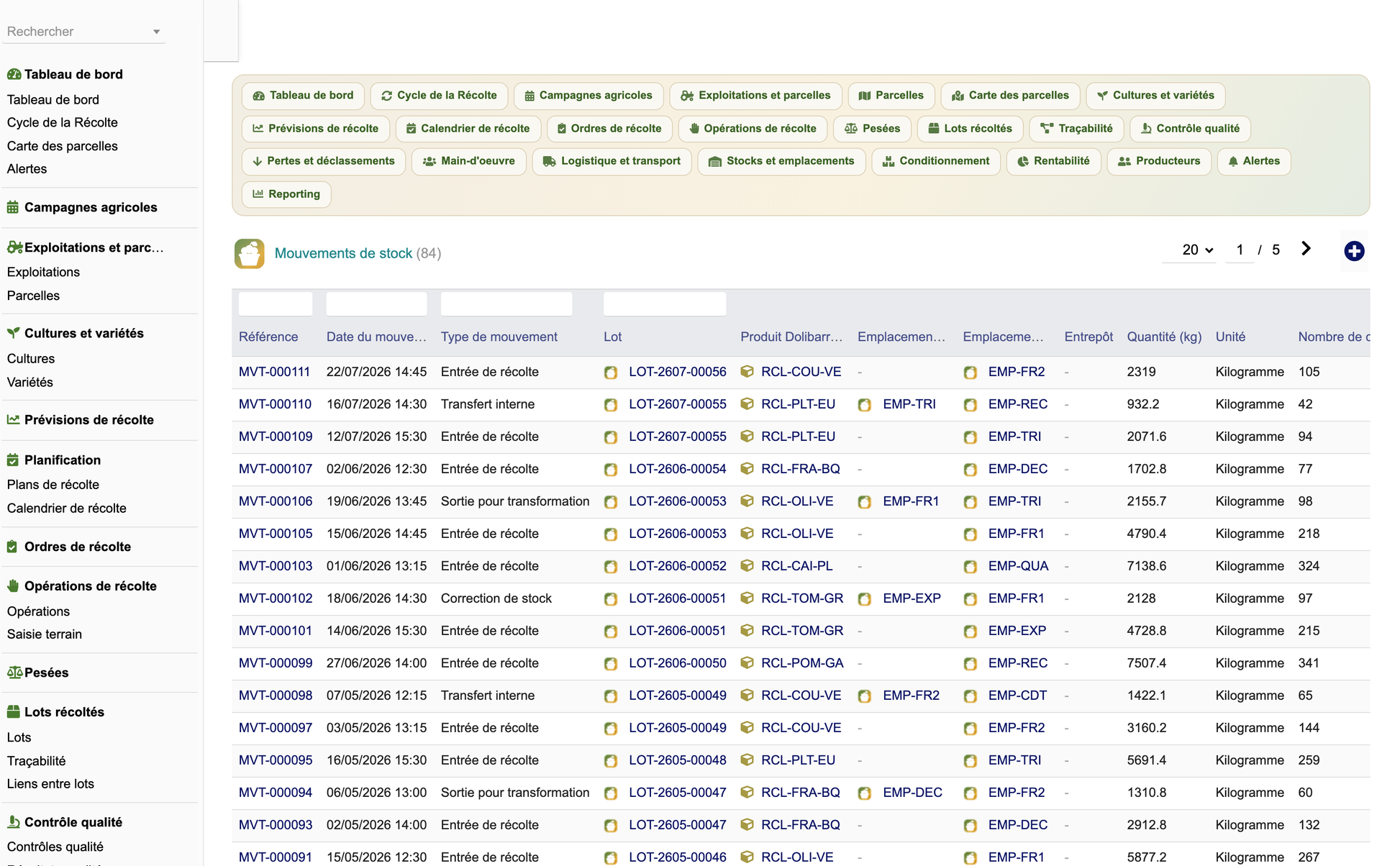Open lot LOT-2607-00055 in row MVT-000110
Screen dimensions: 1400x866
point(678,404)
